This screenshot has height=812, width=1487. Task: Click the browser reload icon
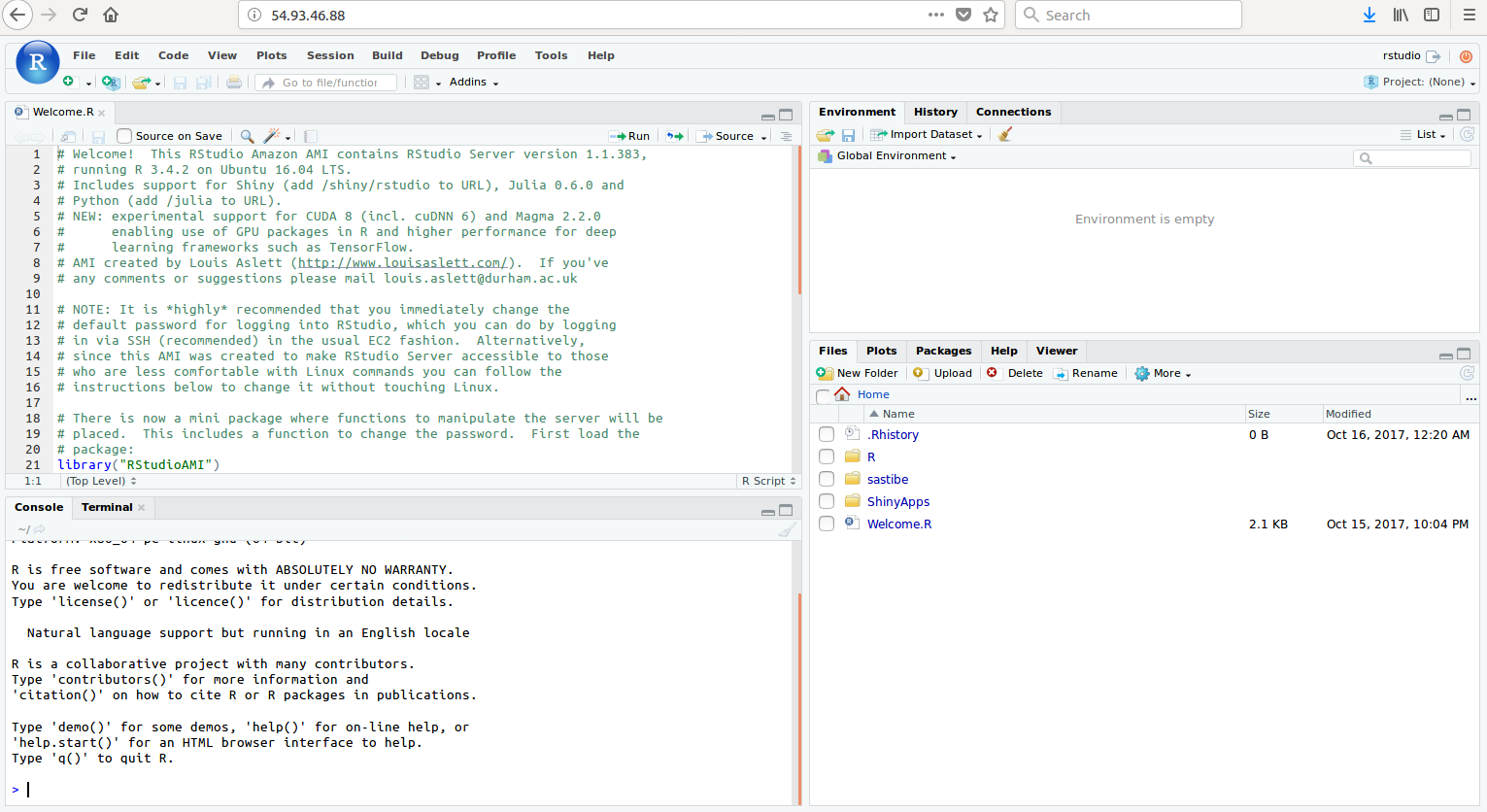(80, 15)
